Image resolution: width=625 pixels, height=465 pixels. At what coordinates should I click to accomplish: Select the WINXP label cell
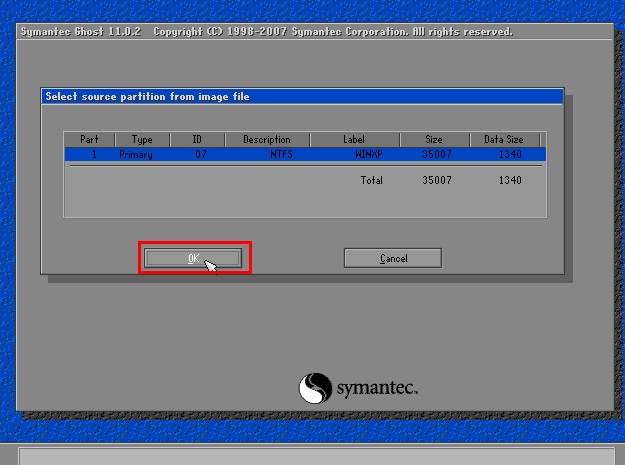pyautogui.click(x=369, y=155)
